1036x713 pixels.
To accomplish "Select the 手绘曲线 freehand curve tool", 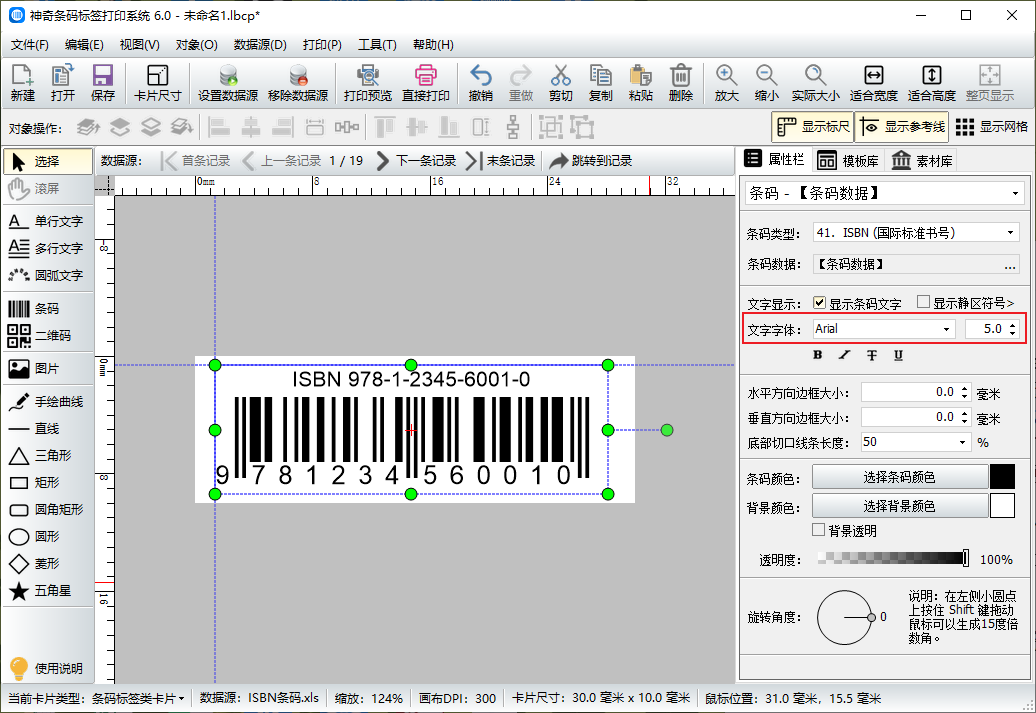I will click(46, 402).
